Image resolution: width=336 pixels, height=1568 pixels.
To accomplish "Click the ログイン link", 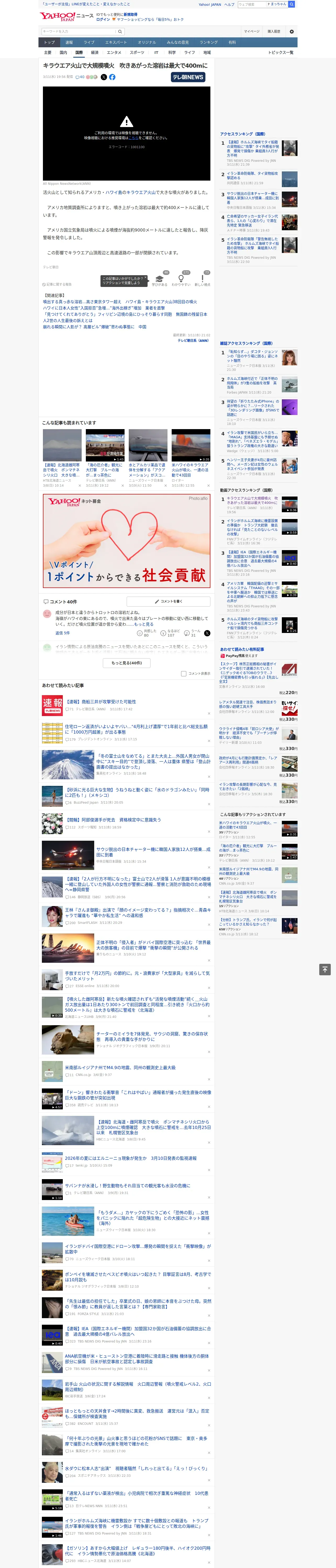I will click(x=103, y=20).
